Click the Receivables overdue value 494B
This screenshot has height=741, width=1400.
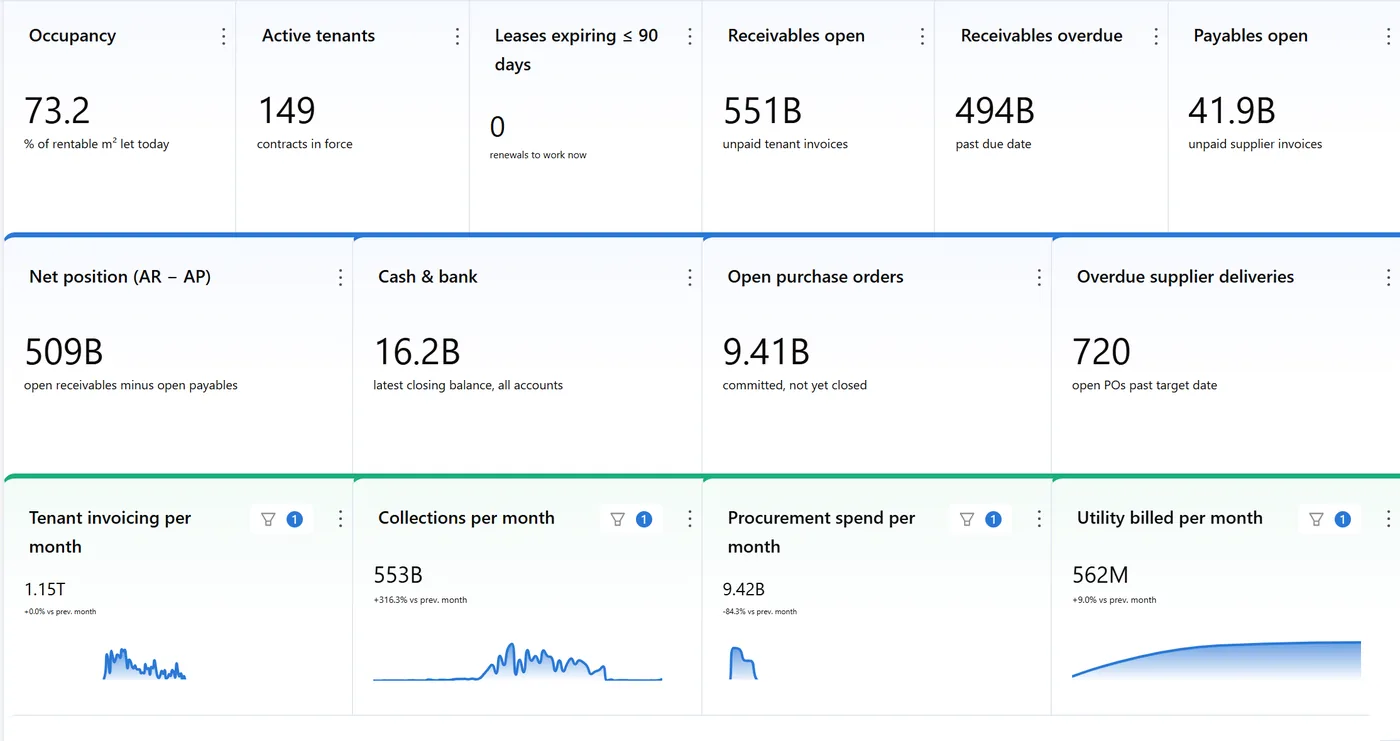(x=995, y=110)
